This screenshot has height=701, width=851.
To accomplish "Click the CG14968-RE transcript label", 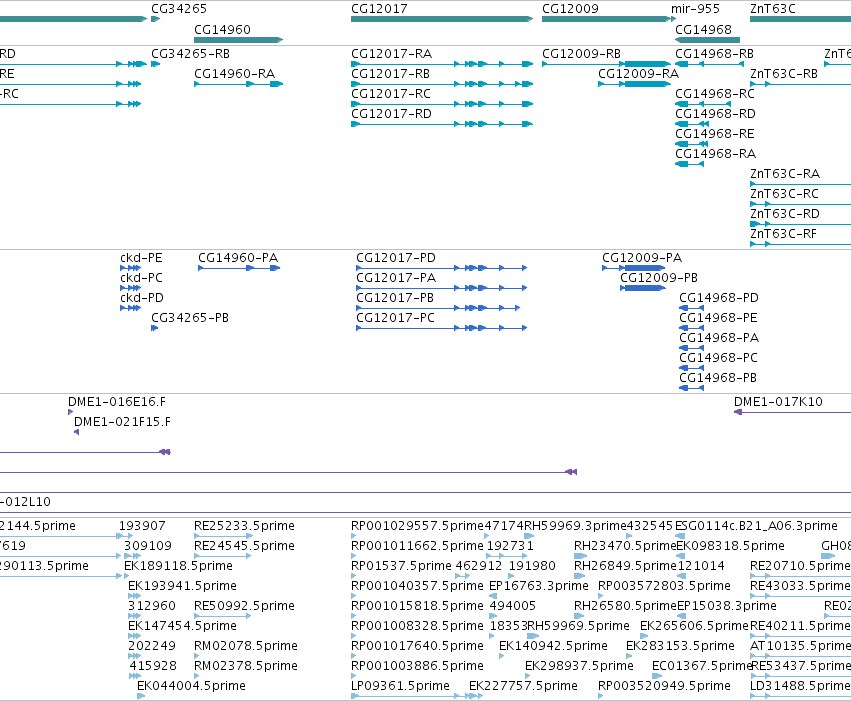I will click(x=715, y=134).
